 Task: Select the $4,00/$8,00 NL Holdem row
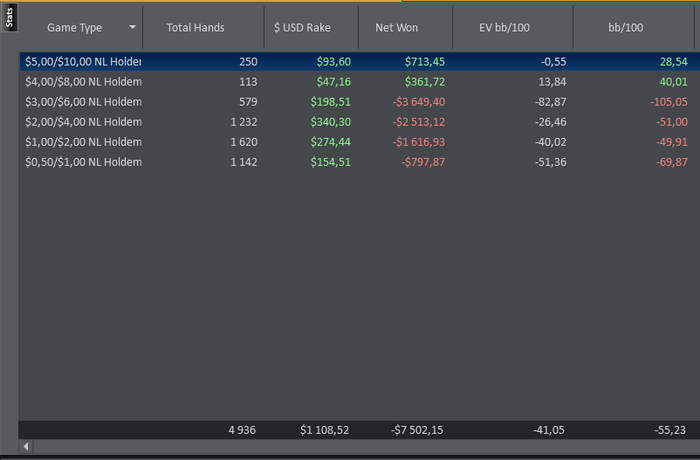[83, 82]
